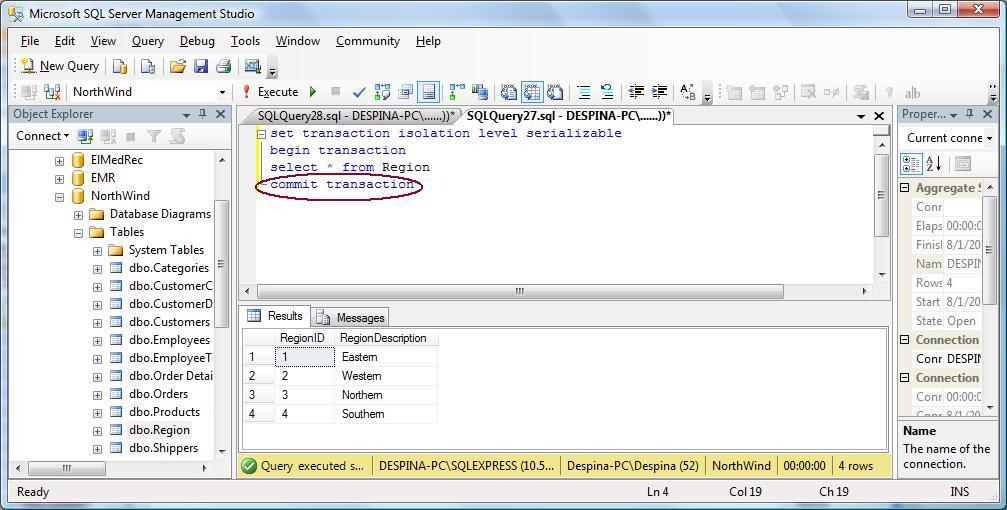Comment out the selected lines
Viewport: 1007px width, 510px height.
pyautogui.click(x=584, y=92)
